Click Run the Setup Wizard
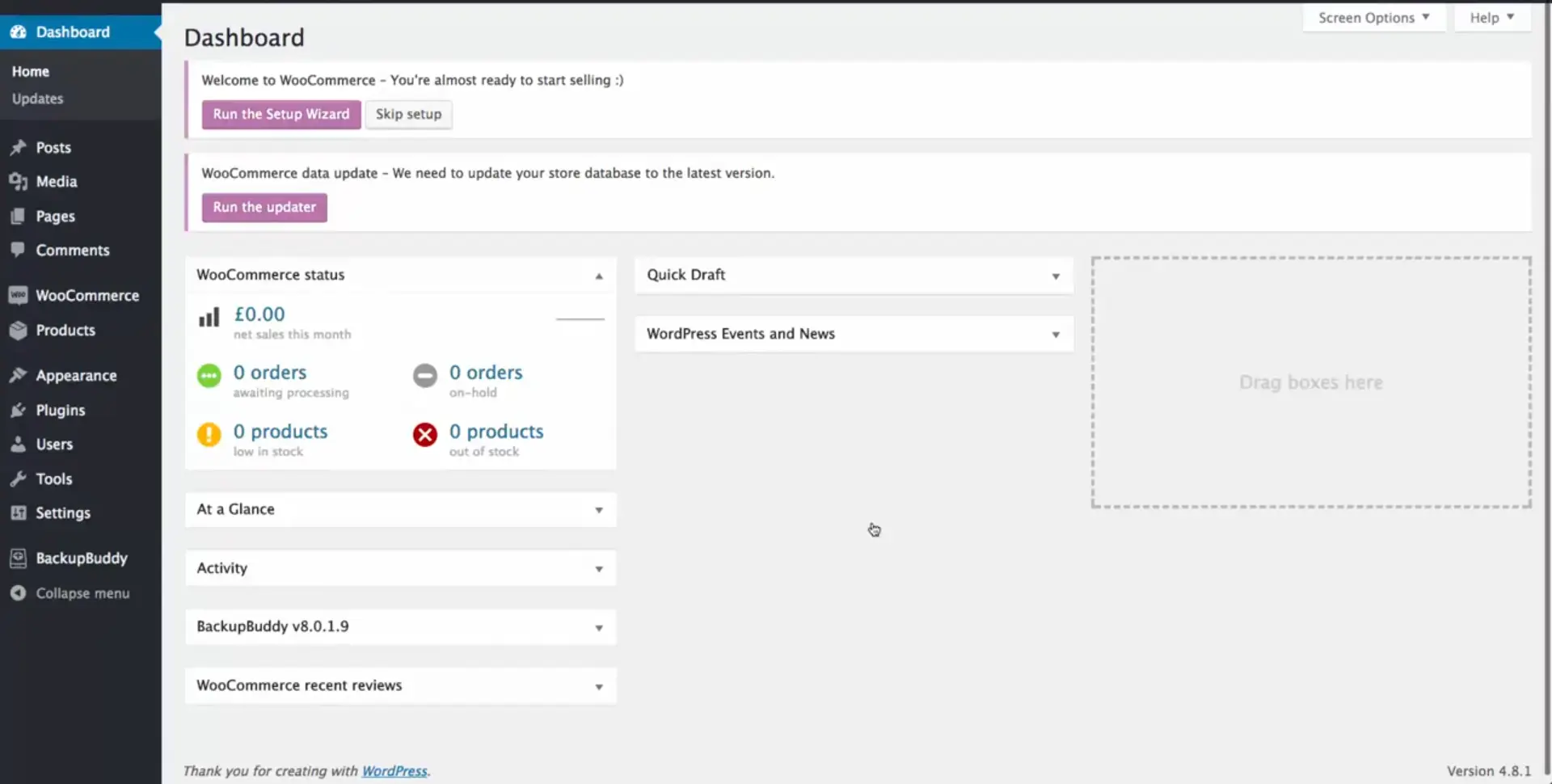Screen dimensions: 1552x784 tap(280, 114)
